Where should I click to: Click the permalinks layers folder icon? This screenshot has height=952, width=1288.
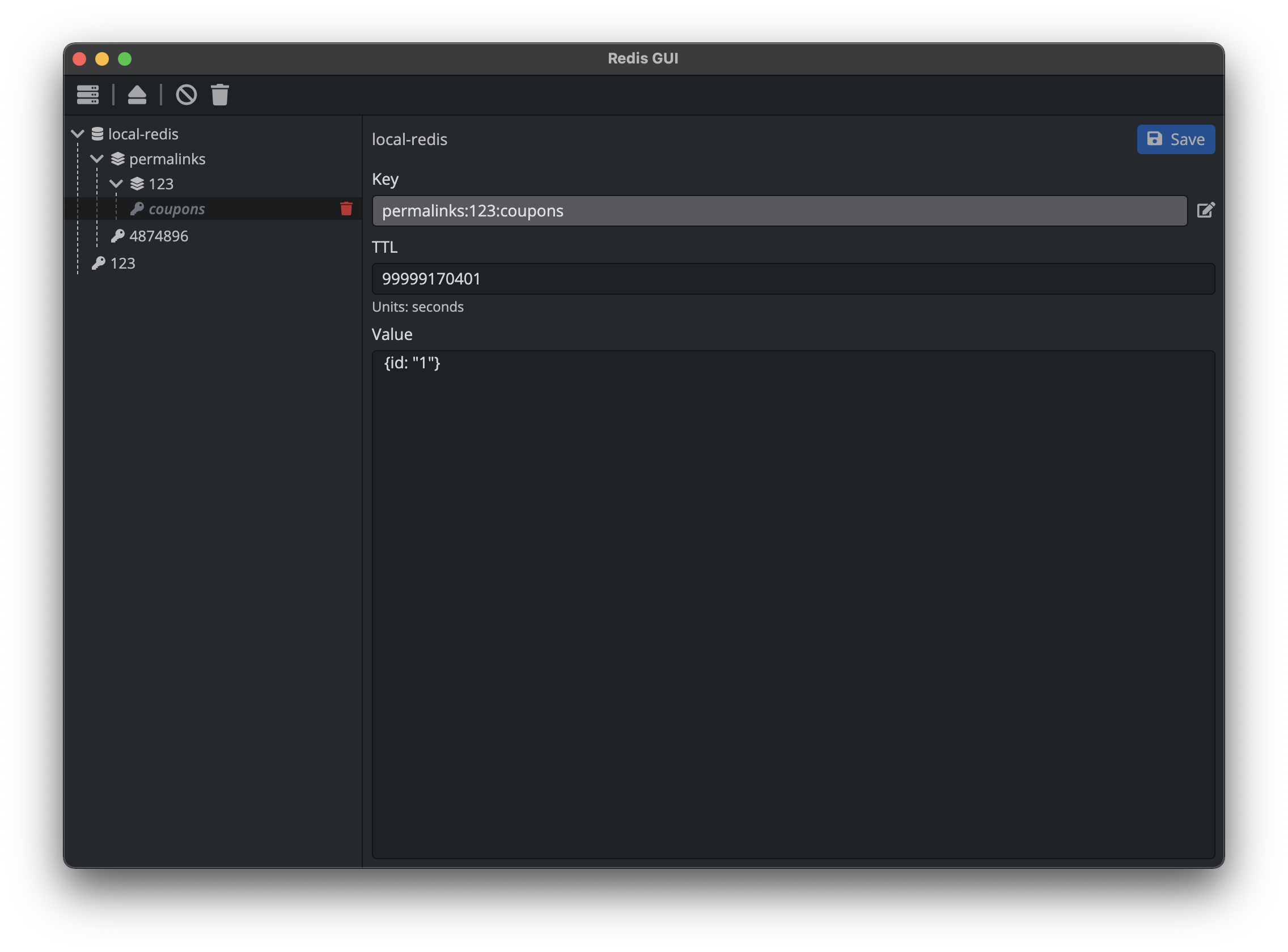(x=117, y=159)
